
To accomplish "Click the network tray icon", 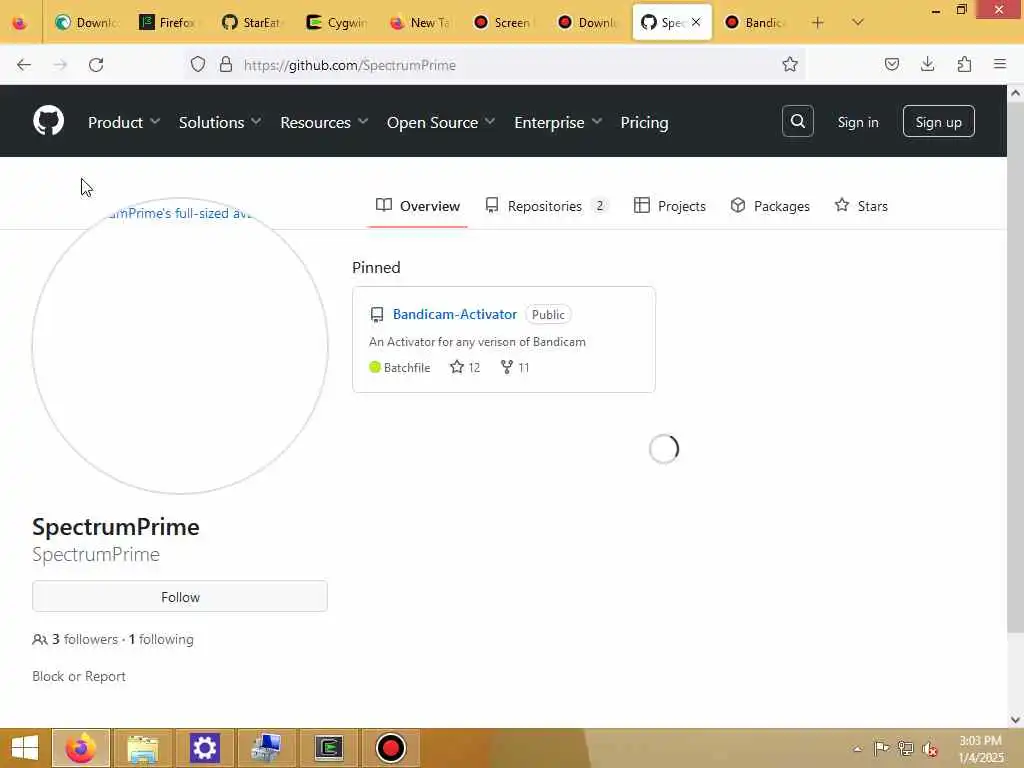I will pyautogui.click(x=905, y=749).
